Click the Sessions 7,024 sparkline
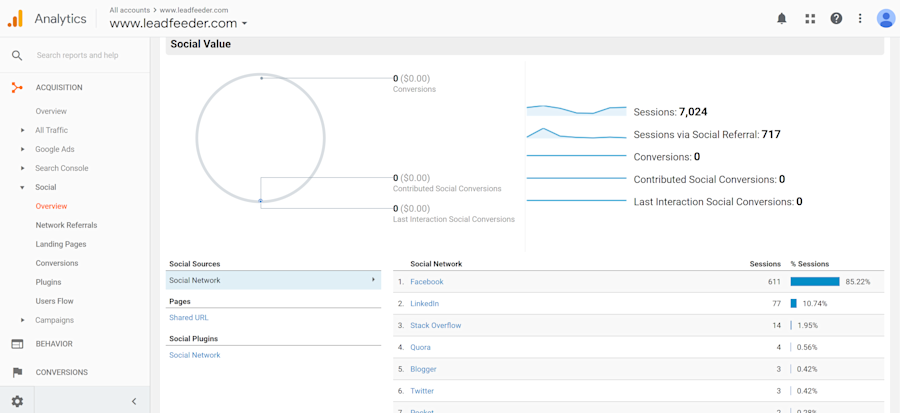 576,110
